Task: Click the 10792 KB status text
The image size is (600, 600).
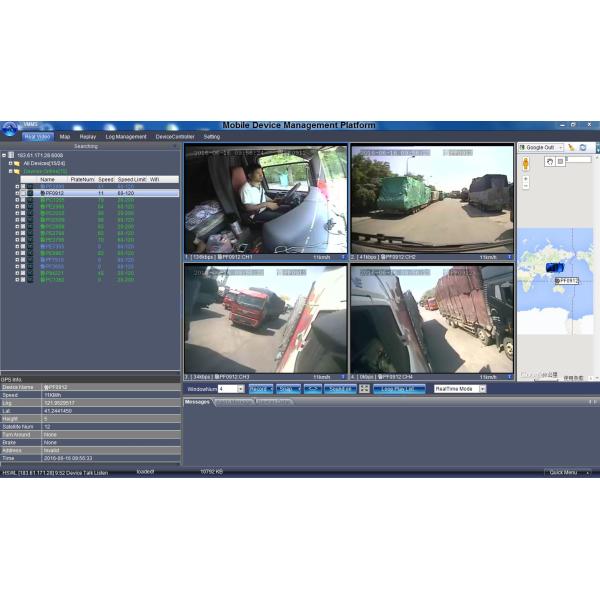Action: (212, 472)
